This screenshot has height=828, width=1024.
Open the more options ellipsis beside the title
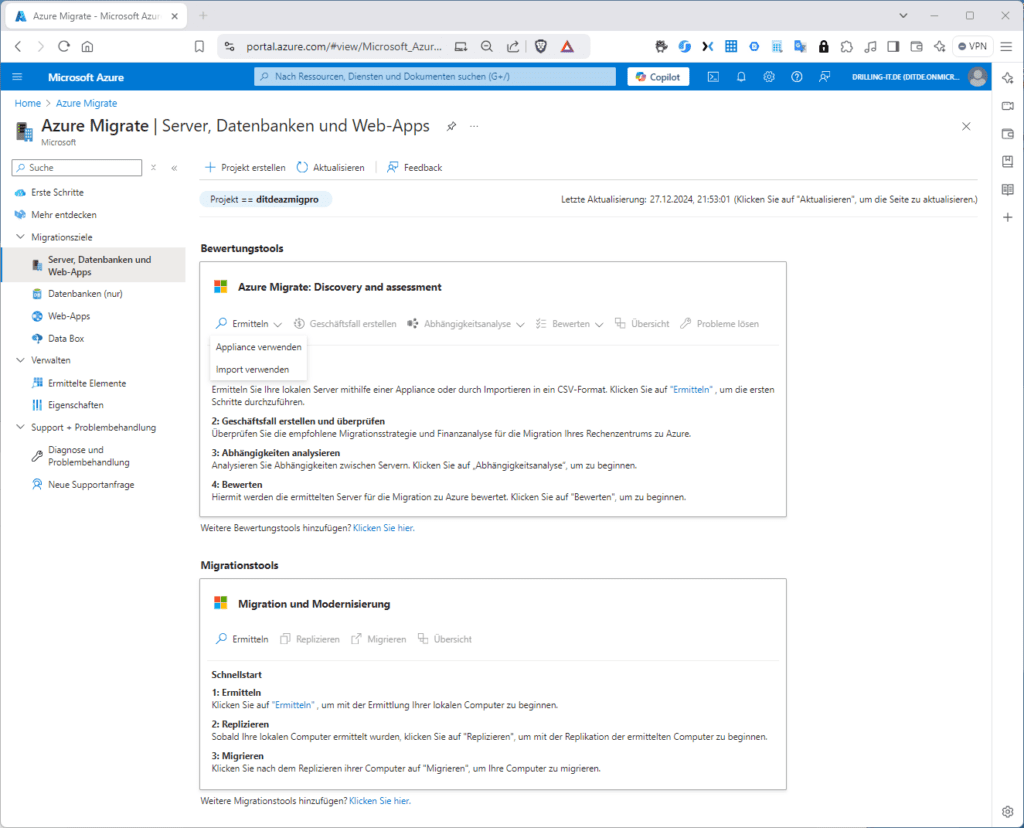coord(474,126)
